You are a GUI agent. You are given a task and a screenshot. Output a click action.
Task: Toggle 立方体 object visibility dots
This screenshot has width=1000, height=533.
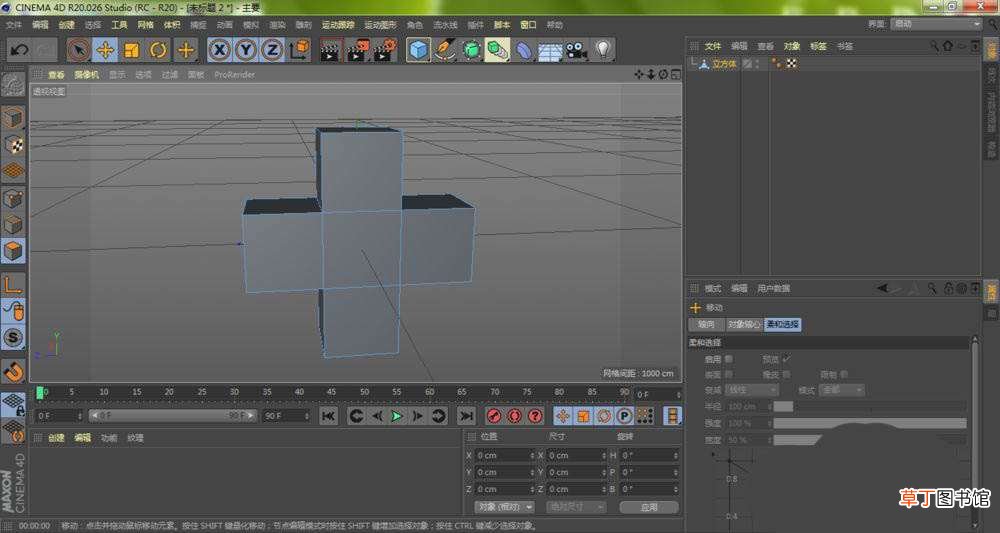click(758, 64)
